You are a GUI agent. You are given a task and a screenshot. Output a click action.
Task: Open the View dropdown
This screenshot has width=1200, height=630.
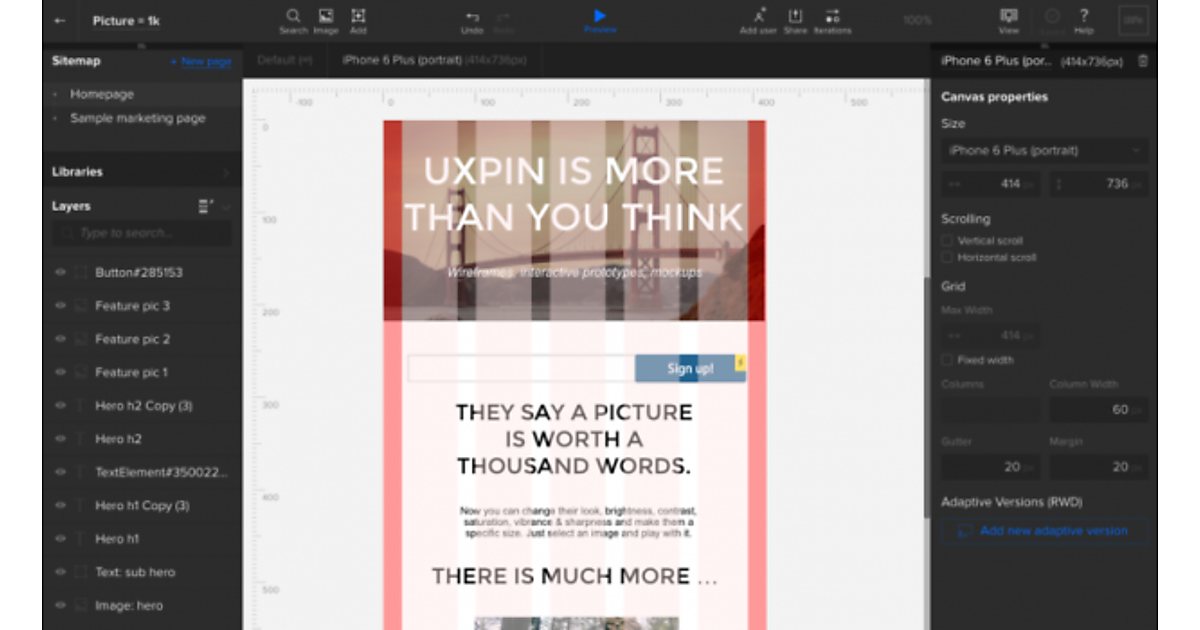(x=1009, y=17)
